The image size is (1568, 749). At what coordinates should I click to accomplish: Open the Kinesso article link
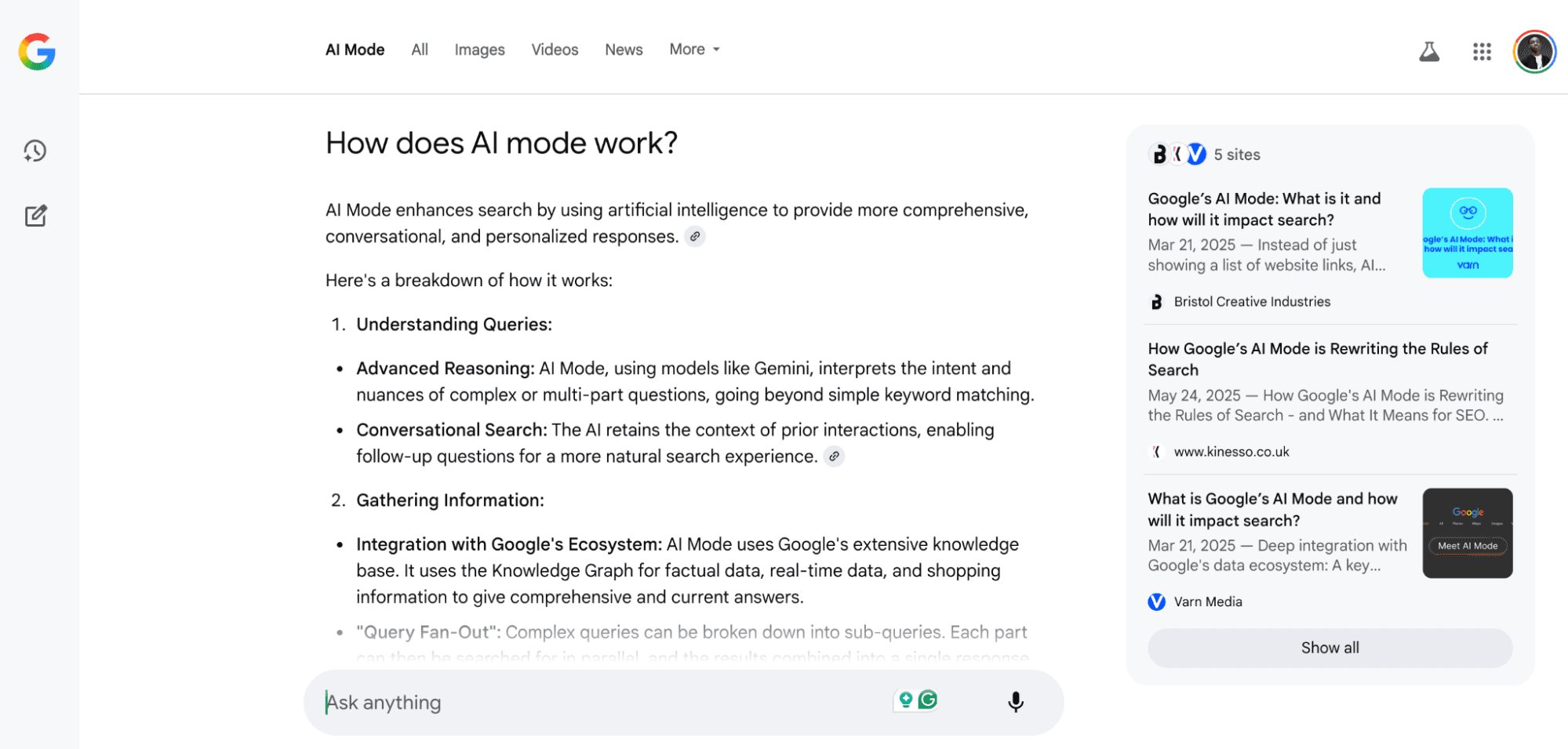[x=1316, y=359]
